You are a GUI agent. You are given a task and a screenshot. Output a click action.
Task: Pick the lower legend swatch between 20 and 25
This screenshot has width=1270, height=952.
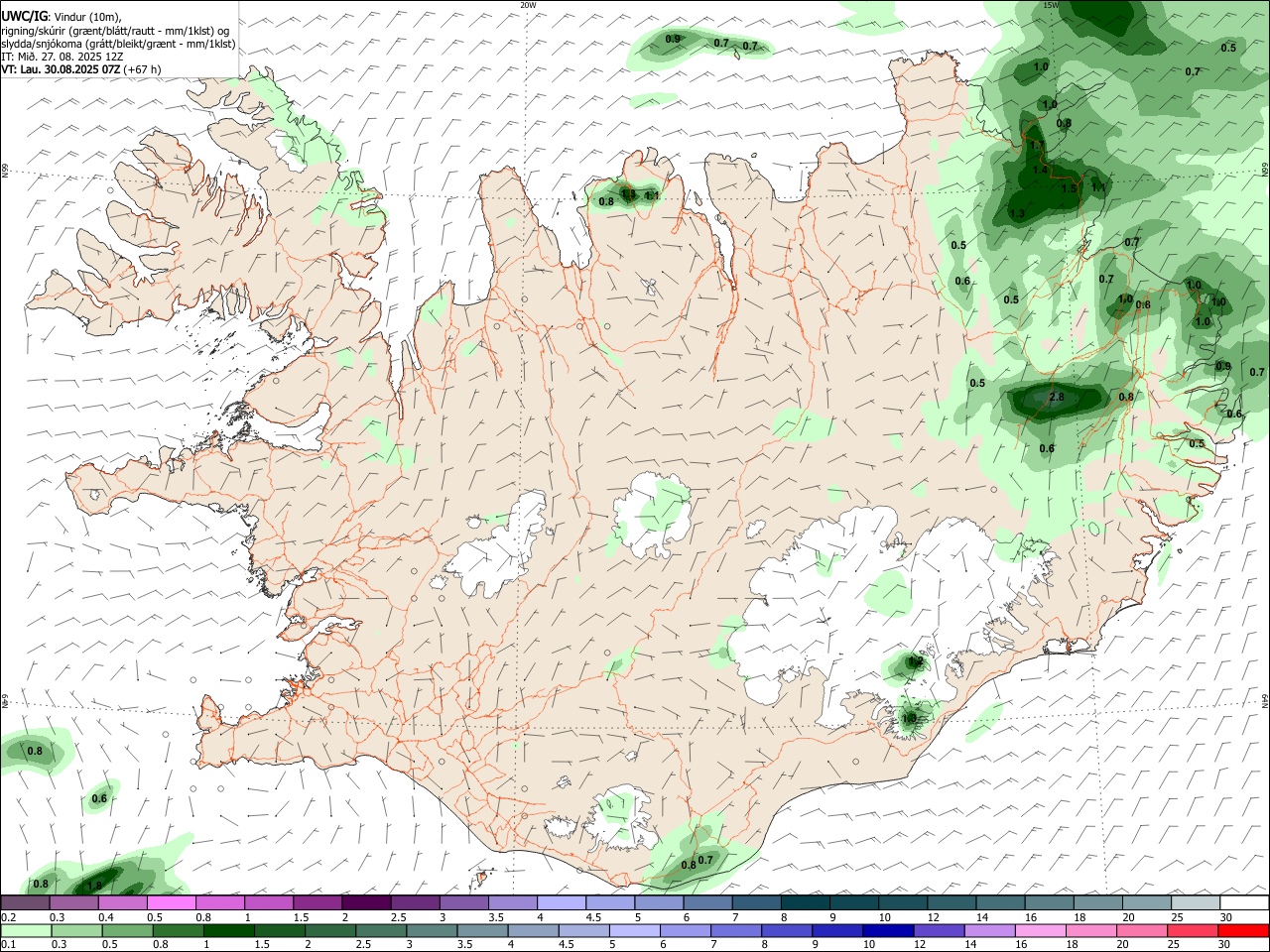1141,930
